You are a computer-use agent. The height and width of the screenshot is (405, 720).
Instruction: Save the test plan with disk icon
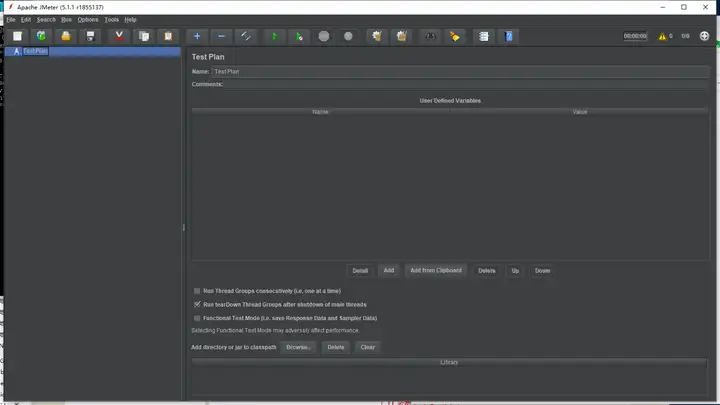[x=90, y=36]
